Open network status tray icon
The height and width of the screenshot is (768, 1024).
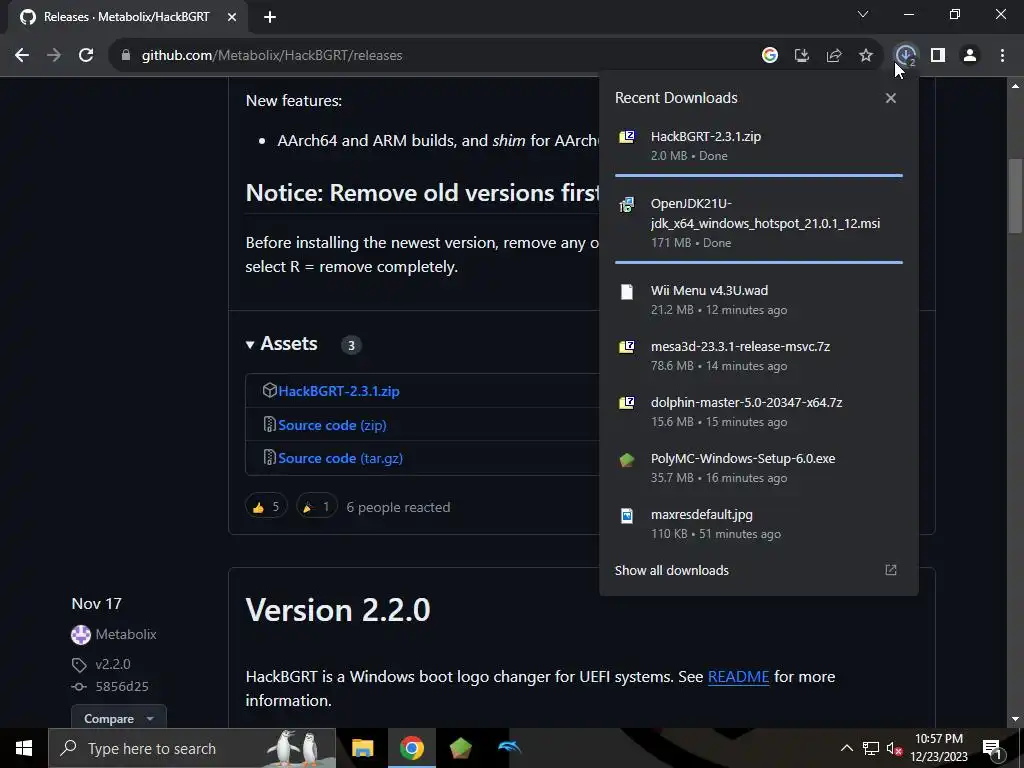pos(871,748)
